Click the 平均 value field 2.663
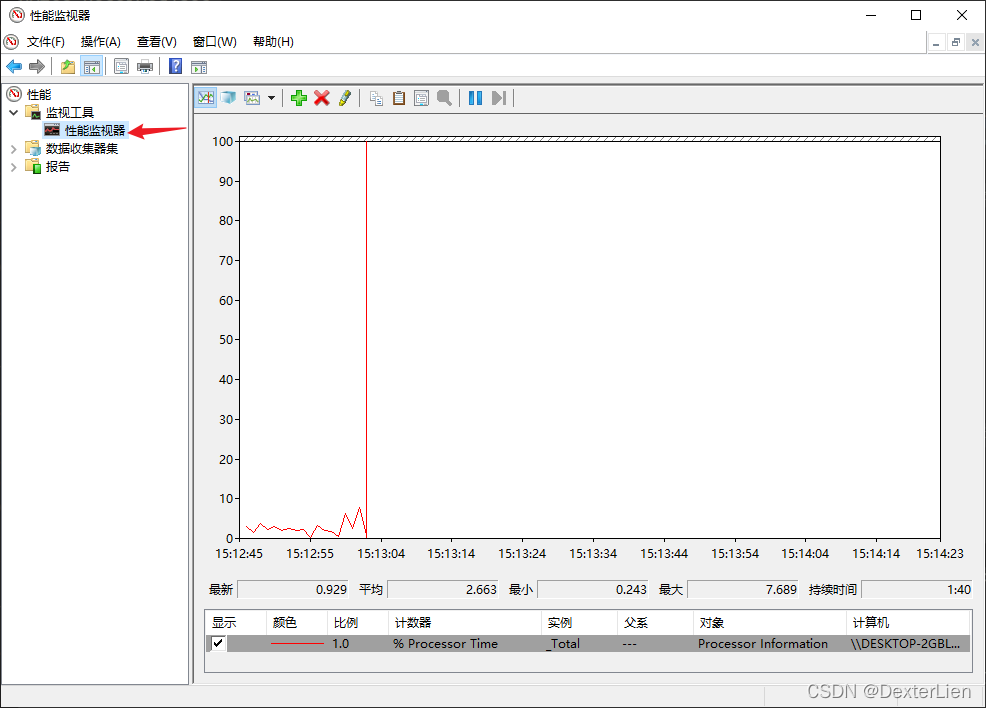986x708 pixels. click(443, 589)
